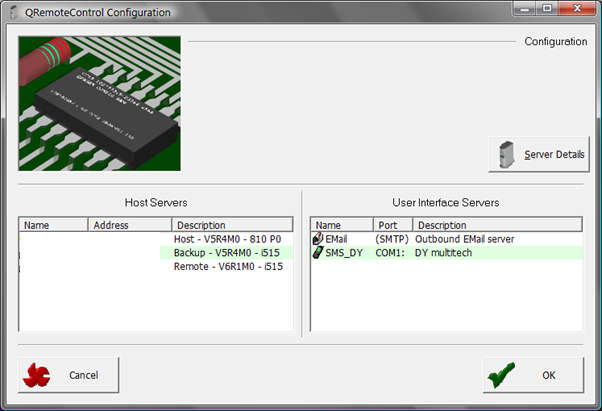Sort Host Servers by Address column
The image size is (602, 411).
pos(130,225)
